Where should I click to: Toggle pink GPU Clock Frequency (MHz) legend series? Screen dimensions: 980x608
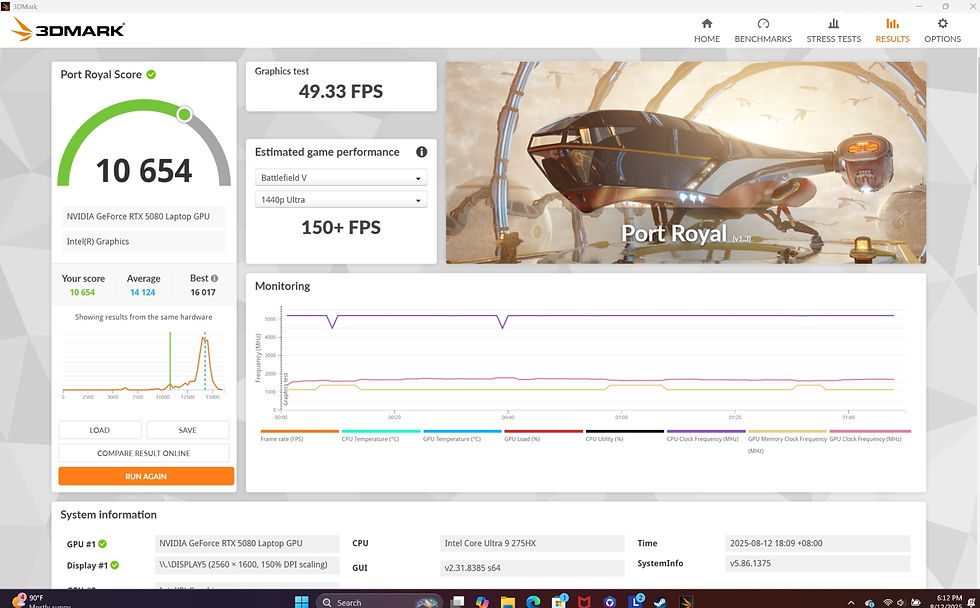tap(869, 436)
